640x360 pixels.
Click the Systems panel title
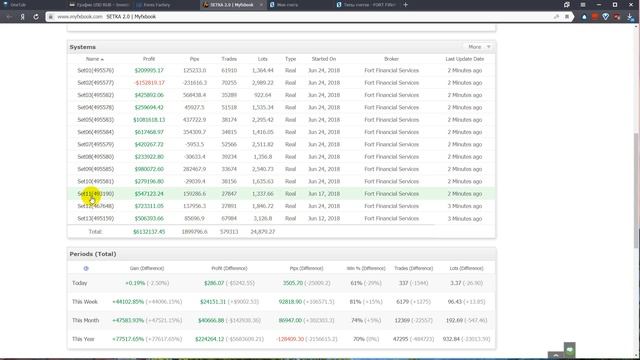82,47
